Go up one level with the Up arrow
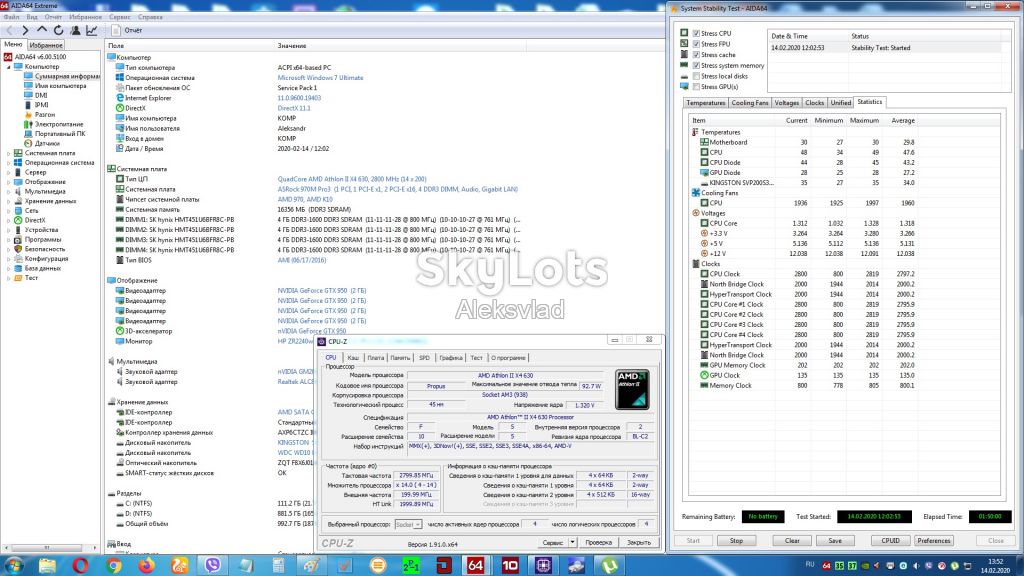The width and height of the screenshot is (1024, 576). (x=42, y=30)
